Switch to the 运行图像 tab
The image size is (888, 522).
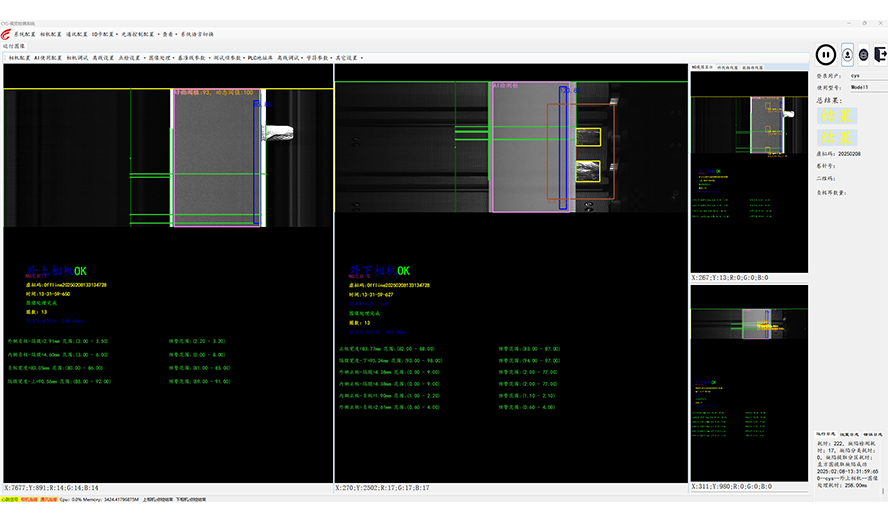[x=15, y=45]
